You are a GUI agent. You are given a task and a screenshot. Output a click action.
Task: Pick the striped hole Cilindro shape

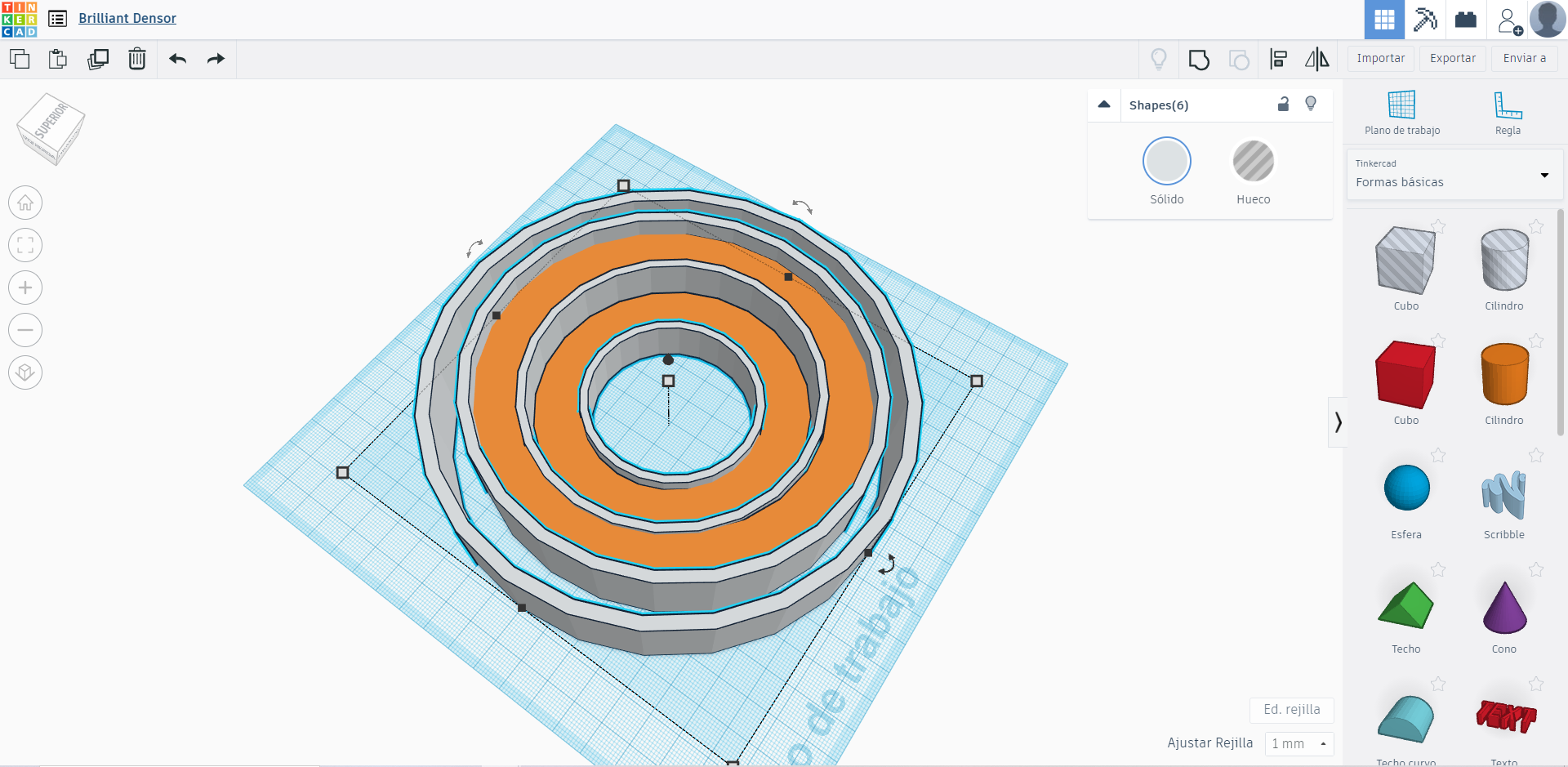coord(1504,260)
